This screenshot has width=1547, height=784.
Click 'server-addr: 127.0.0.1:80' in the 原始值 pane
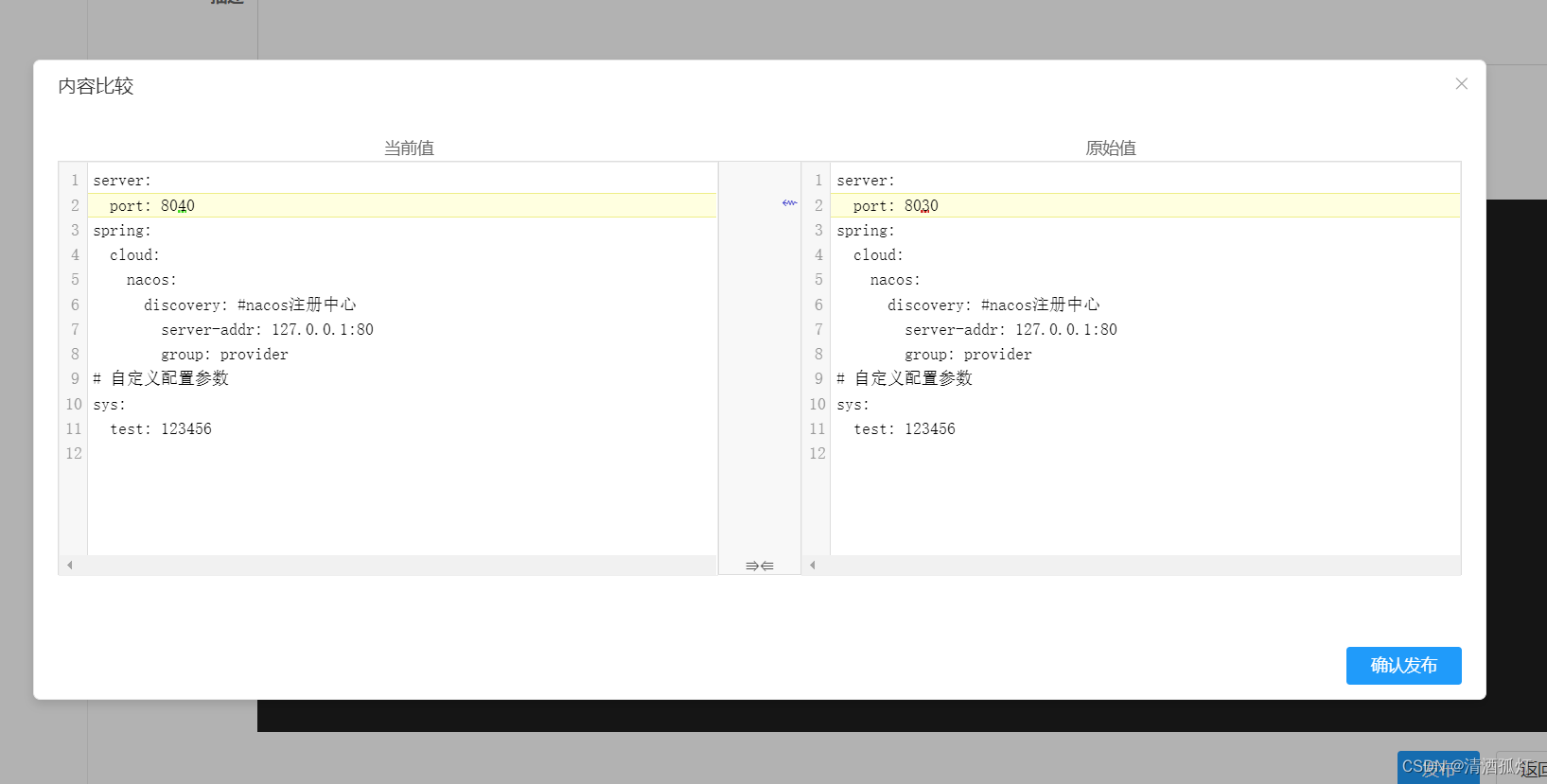[1011, 329]
